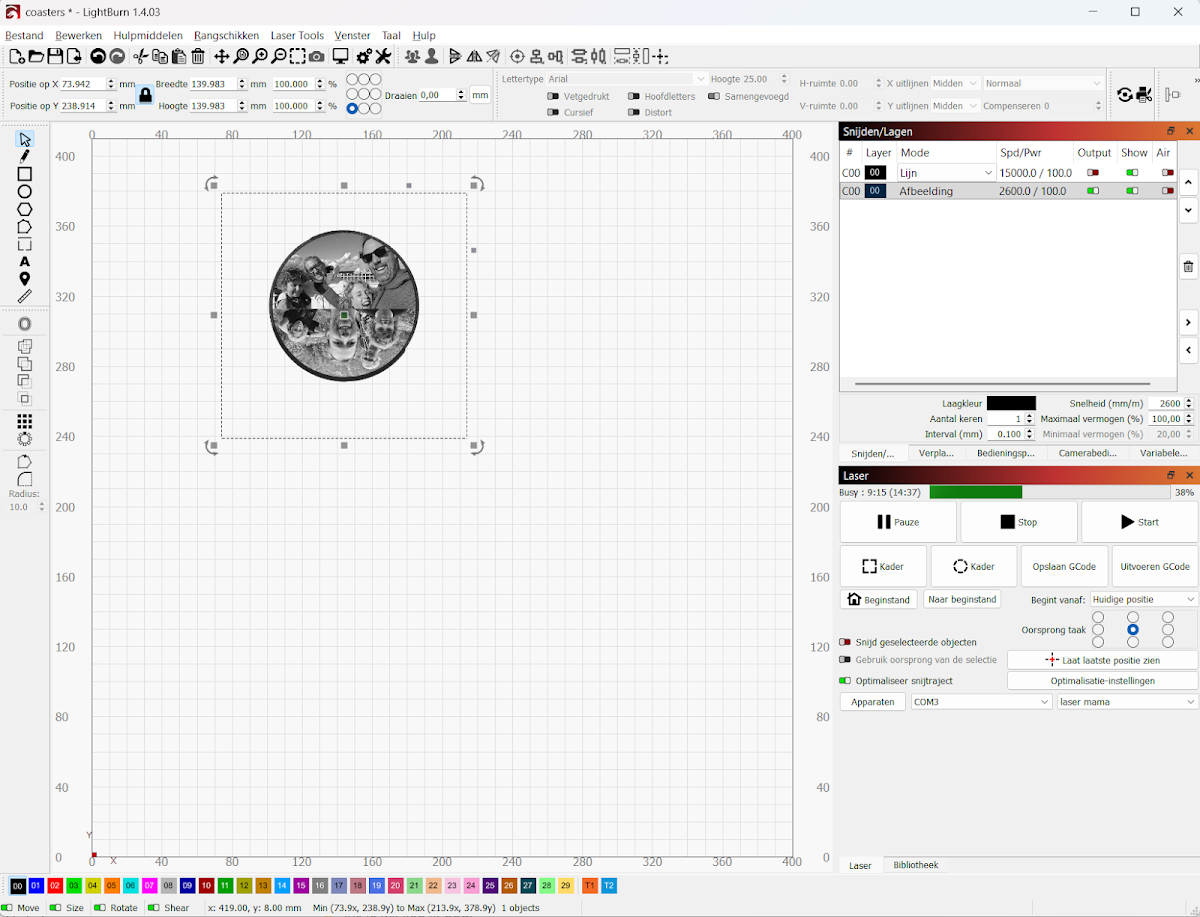Open the Laser Tools menu

[x=297, y=35]
